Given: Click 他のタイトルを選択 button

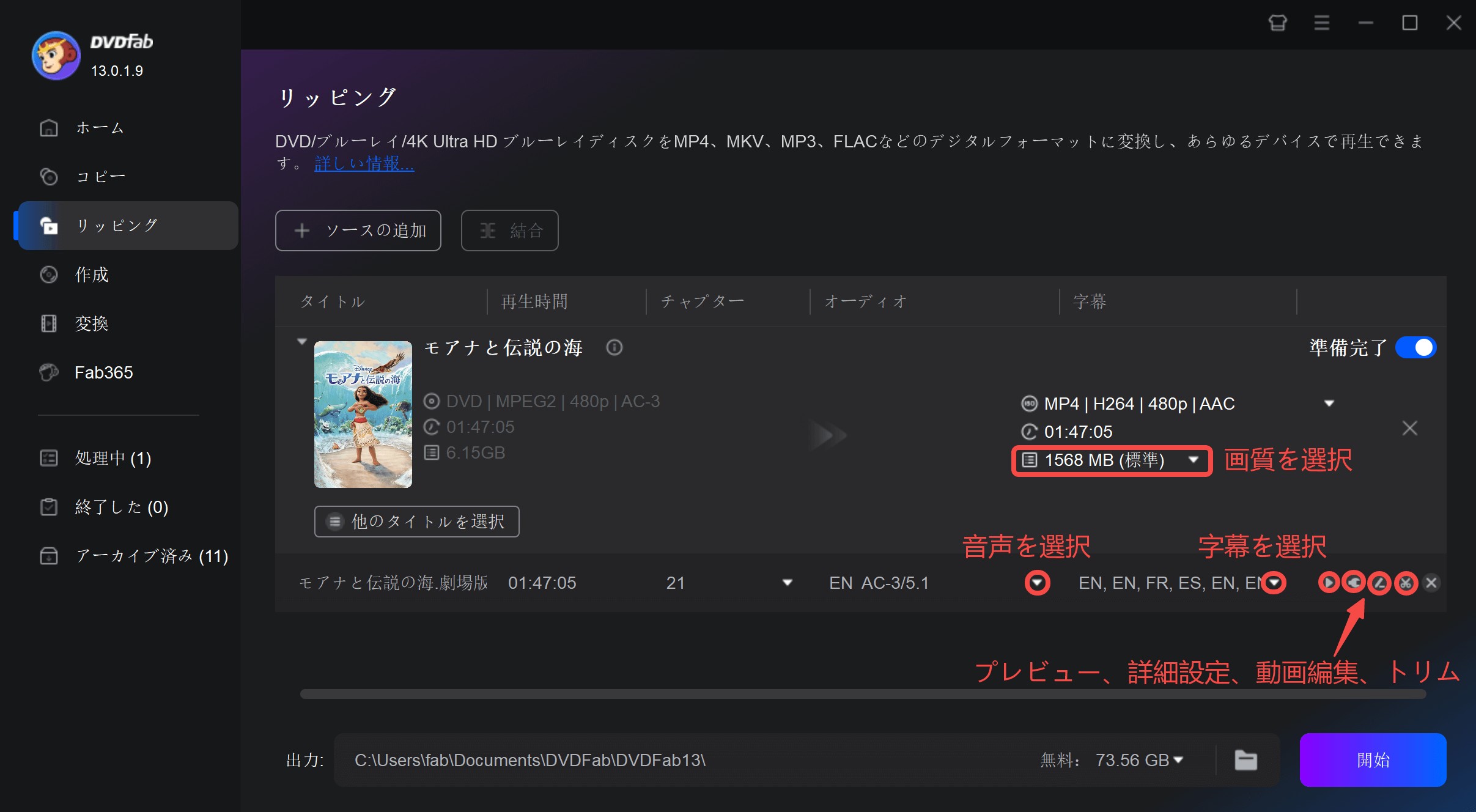Looking at the screenshot, I should click(416, 522).
